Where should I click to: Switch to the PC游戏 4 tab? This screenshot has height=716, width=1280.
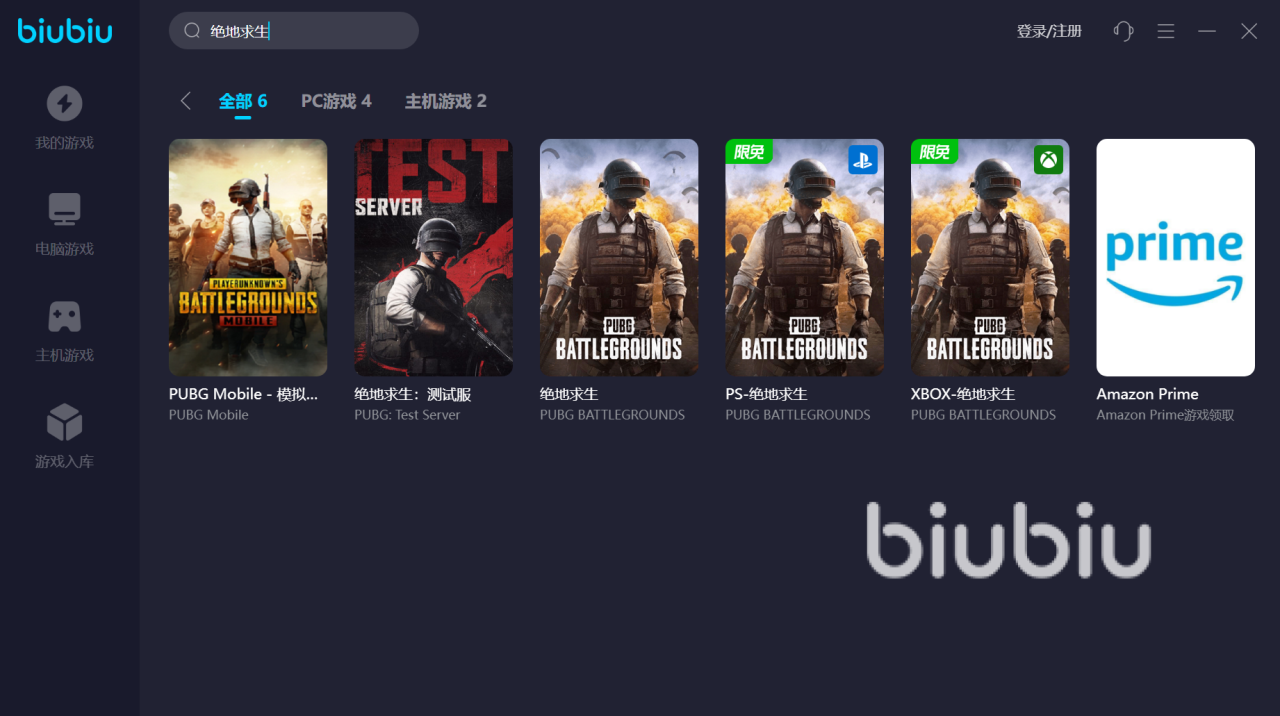[336, 101]
